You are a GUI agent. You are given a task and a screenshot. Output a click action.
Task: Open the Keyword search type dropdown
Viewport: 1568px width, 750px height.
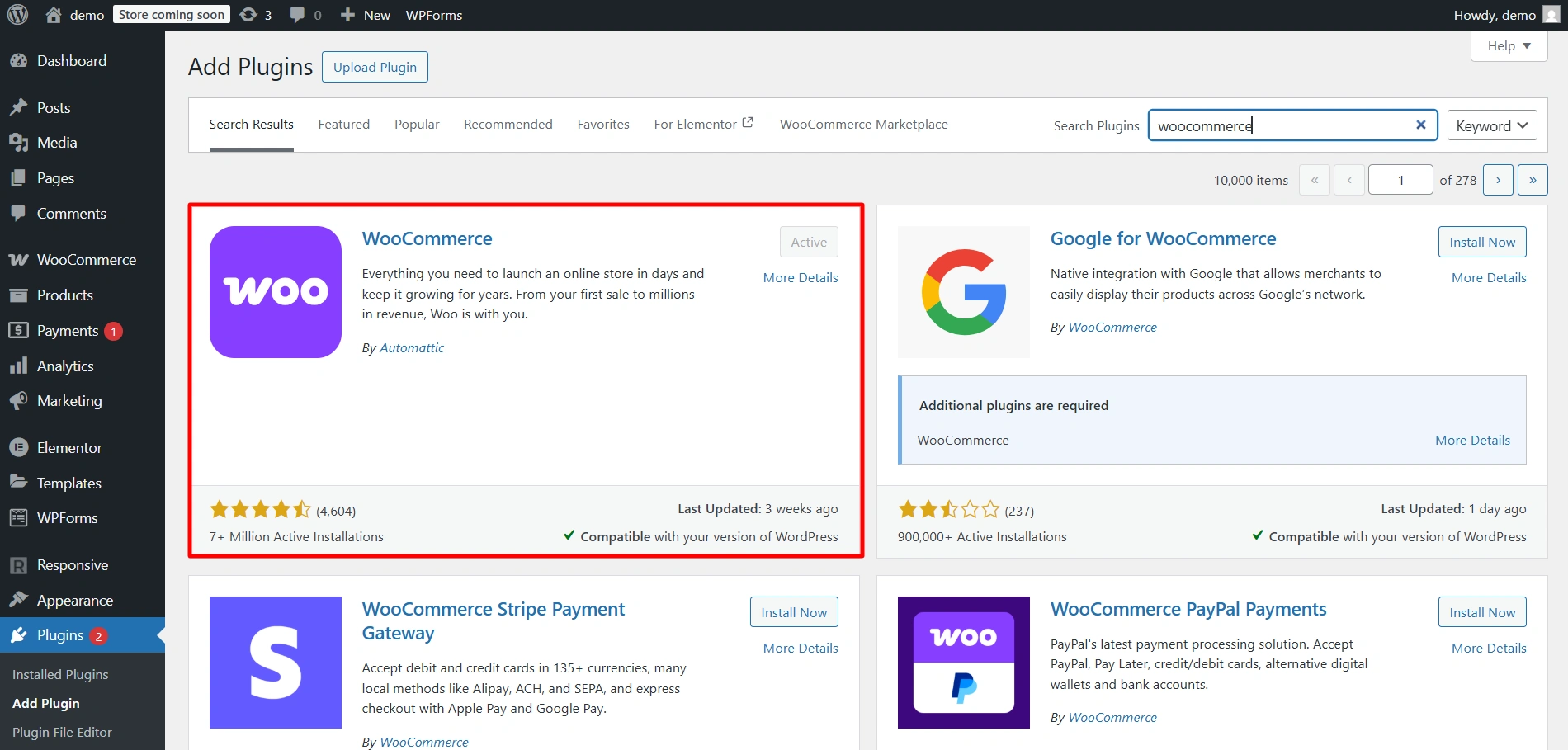(1492, 125)
